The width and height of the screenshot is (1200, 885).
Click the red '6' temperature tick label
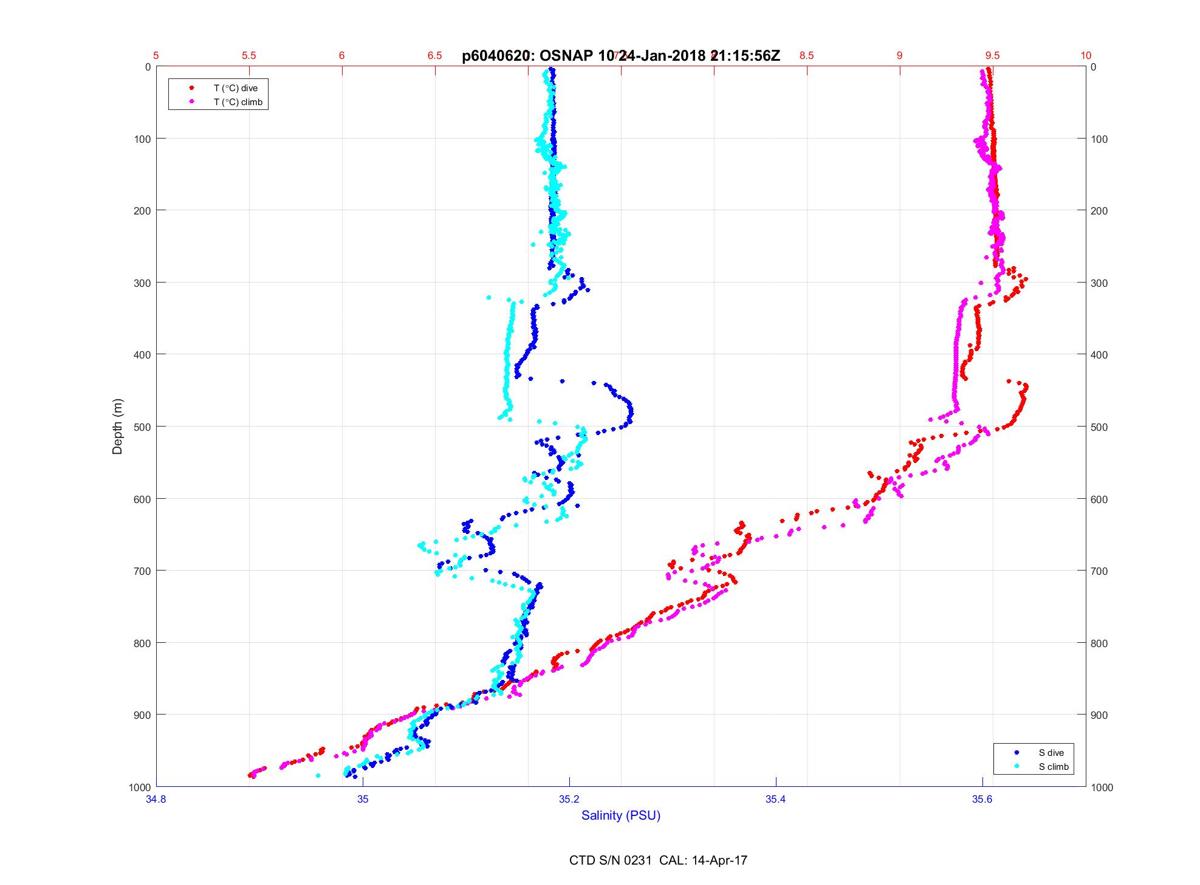point(342,56)
